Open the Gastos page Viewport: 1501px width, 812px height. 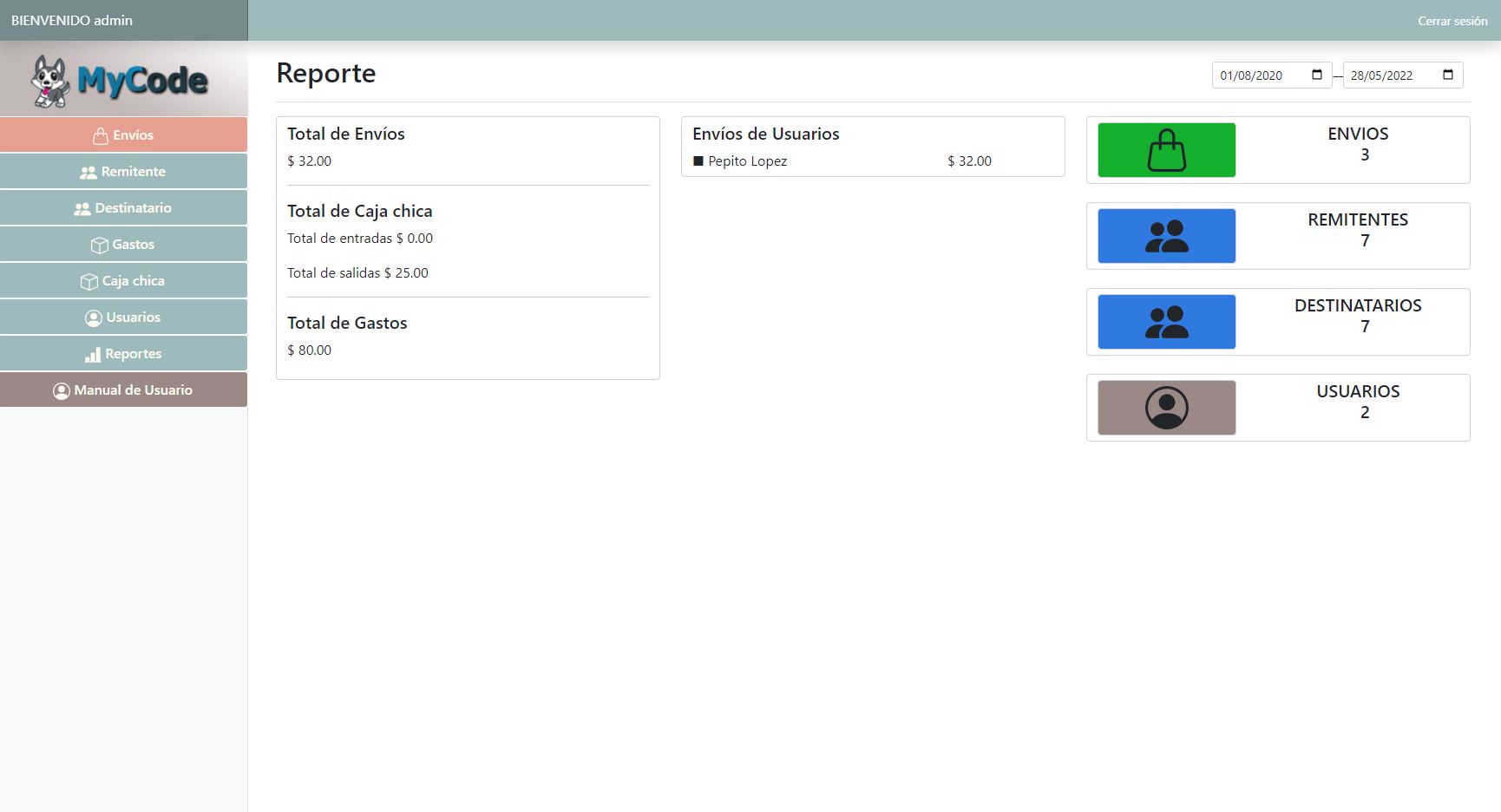(123, 245)
